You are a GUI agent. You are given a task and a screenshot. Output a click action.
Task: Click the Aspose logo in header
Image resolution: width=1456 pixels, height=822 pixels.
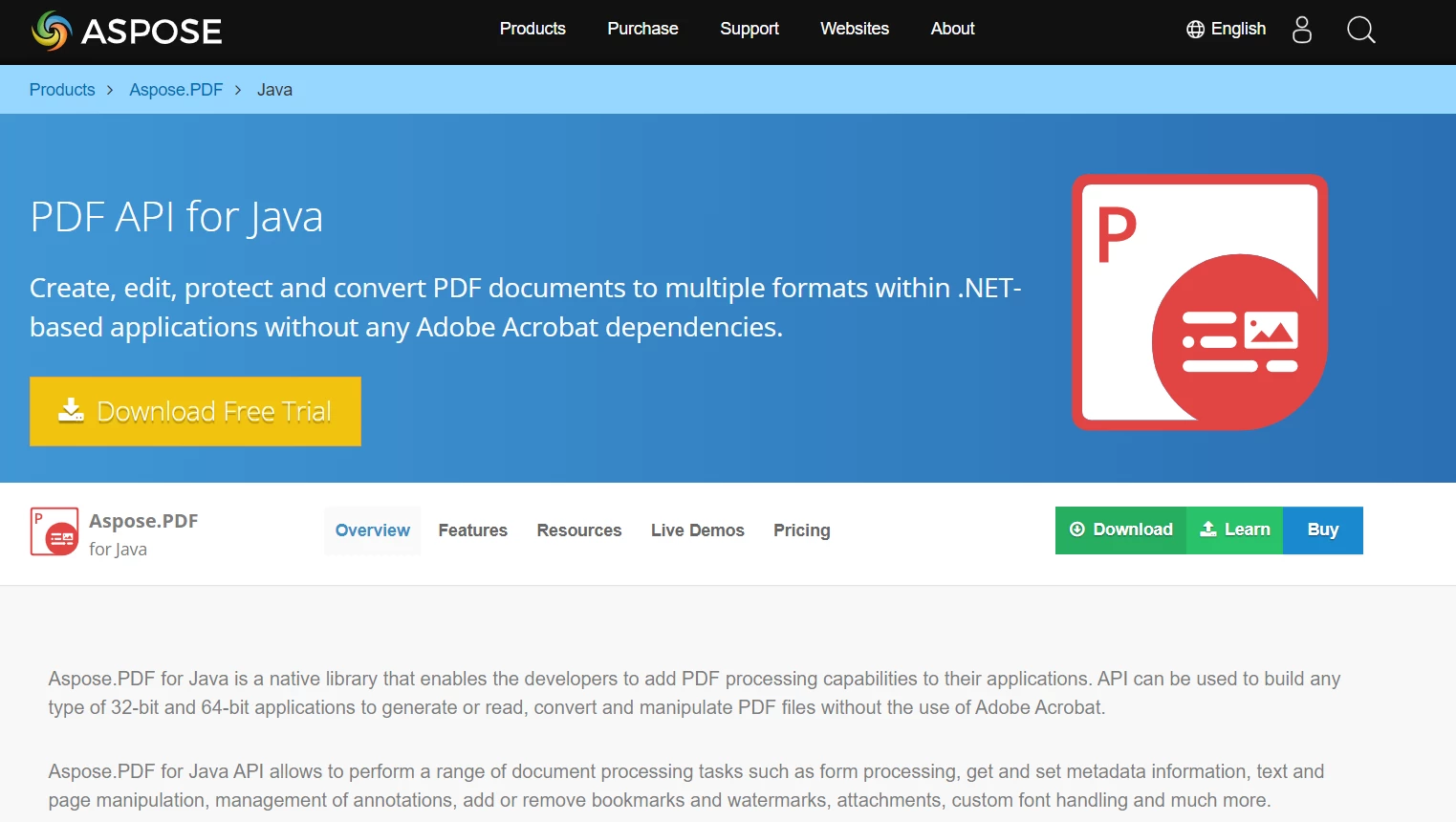click(126, 31)
